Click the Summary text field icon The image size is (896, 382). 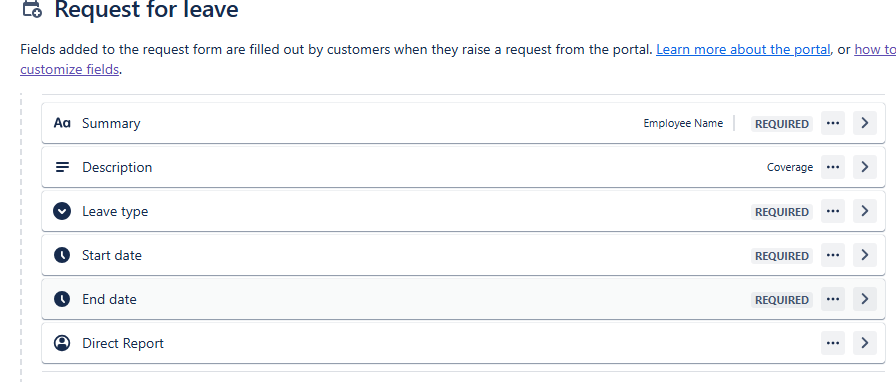pos(62,123)
